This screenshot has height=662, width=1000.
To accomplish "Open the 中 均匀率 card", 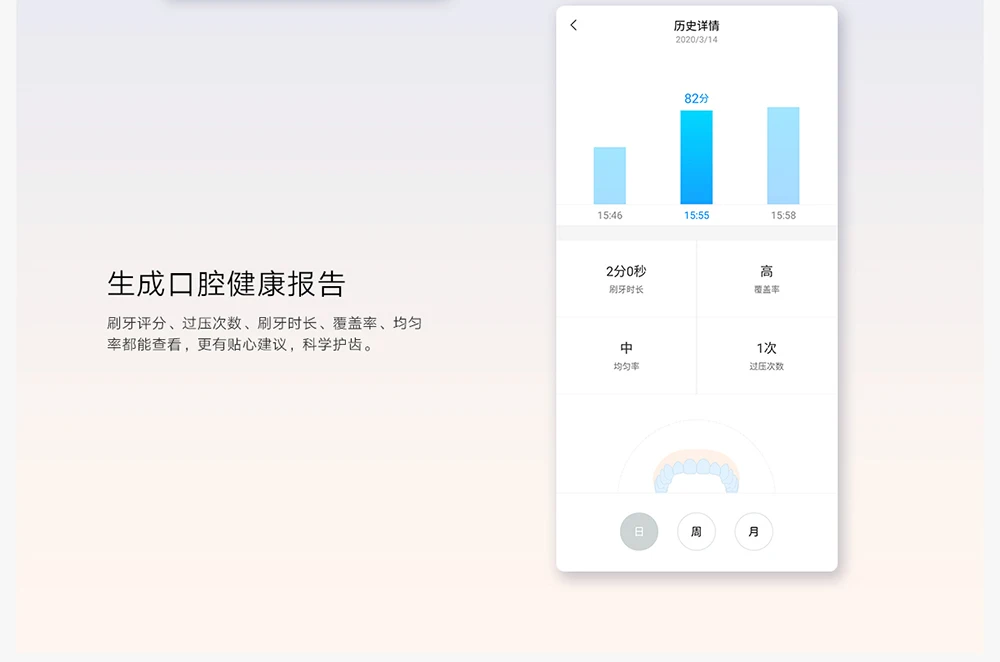I will tap(626, 356).
